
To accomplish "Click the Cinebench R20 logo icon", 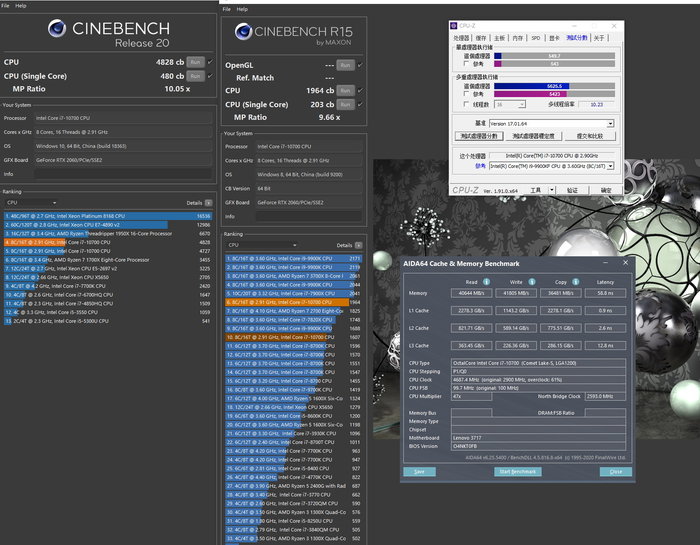I will coord(57,28).
